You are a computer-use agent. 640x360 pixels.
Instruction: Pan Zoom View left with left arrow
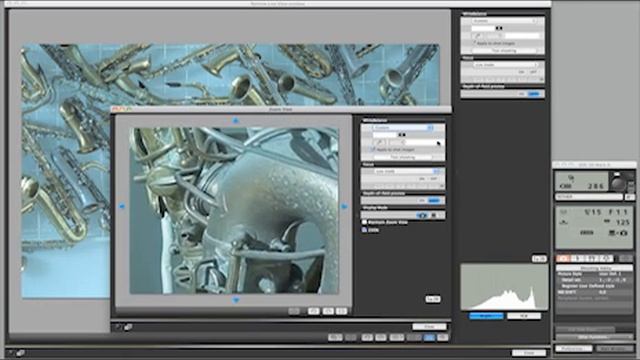122,207
